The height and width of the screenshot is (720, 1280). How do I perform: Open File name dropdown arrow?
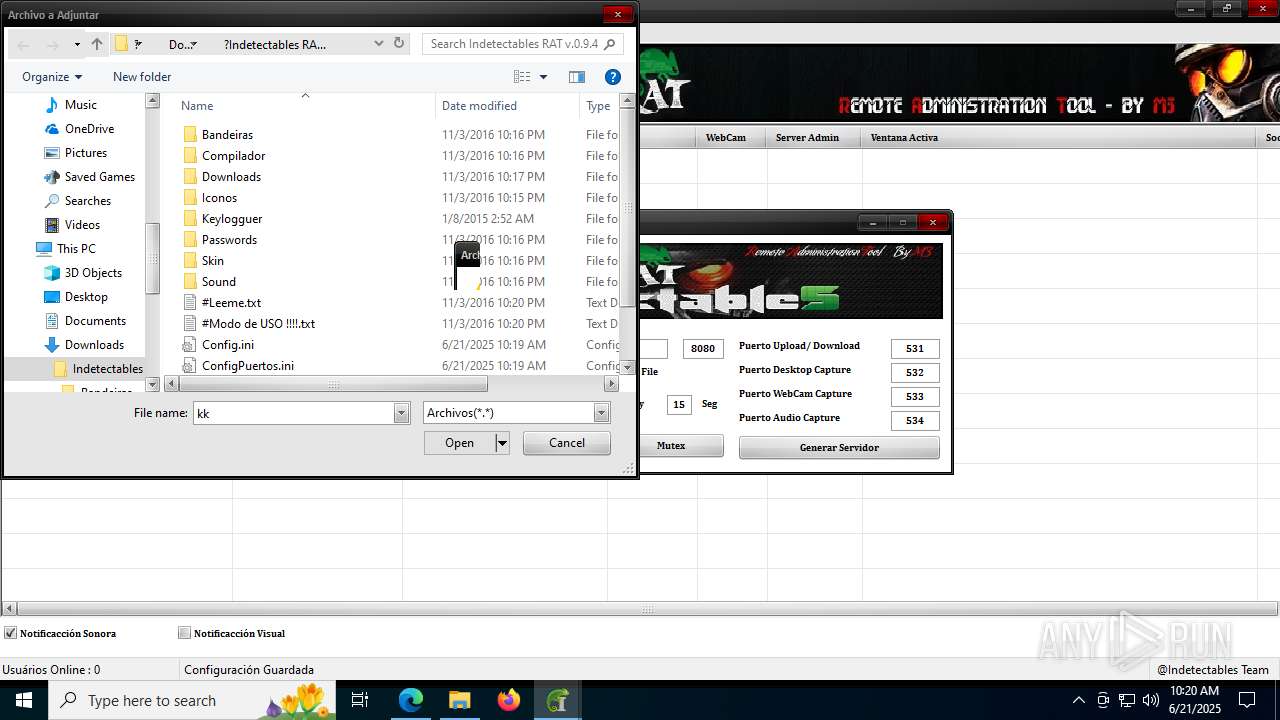pos(402,413)
